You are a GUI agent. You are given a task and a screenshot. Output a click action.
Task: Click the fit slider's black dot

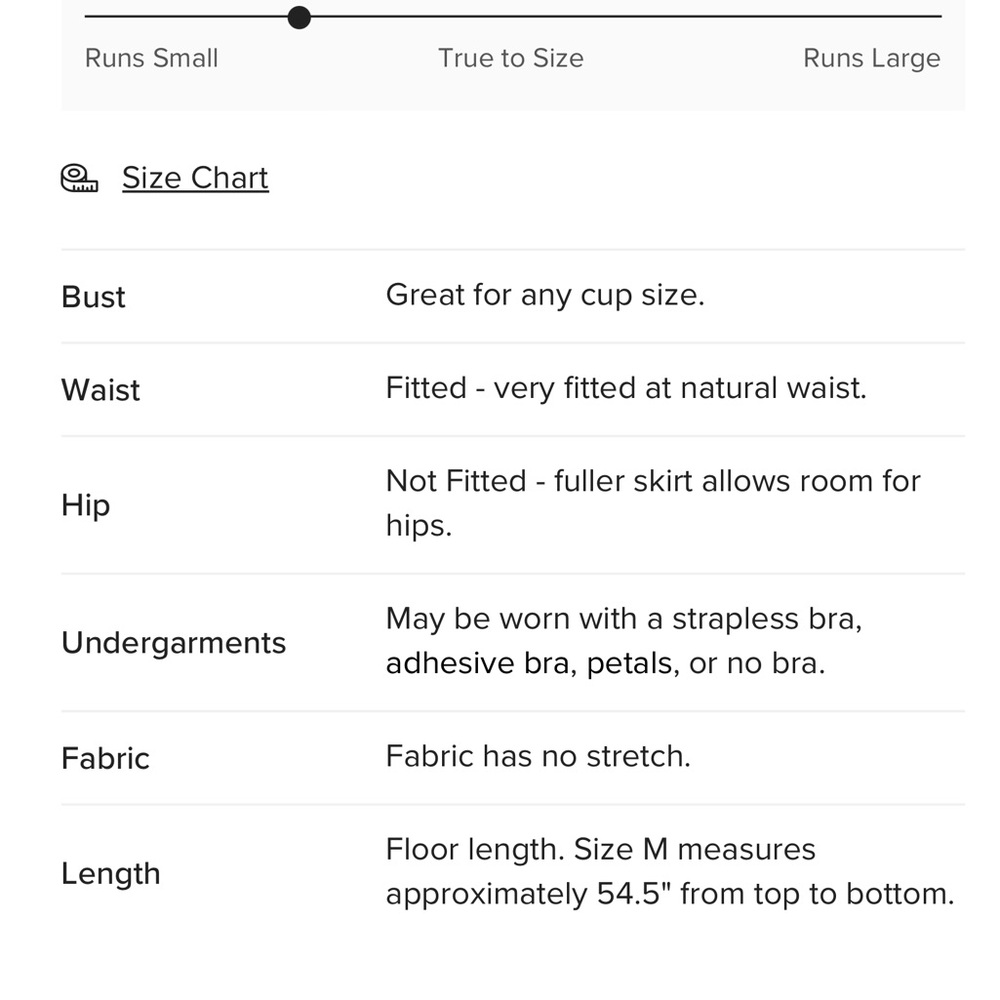(x=299, y=17)
